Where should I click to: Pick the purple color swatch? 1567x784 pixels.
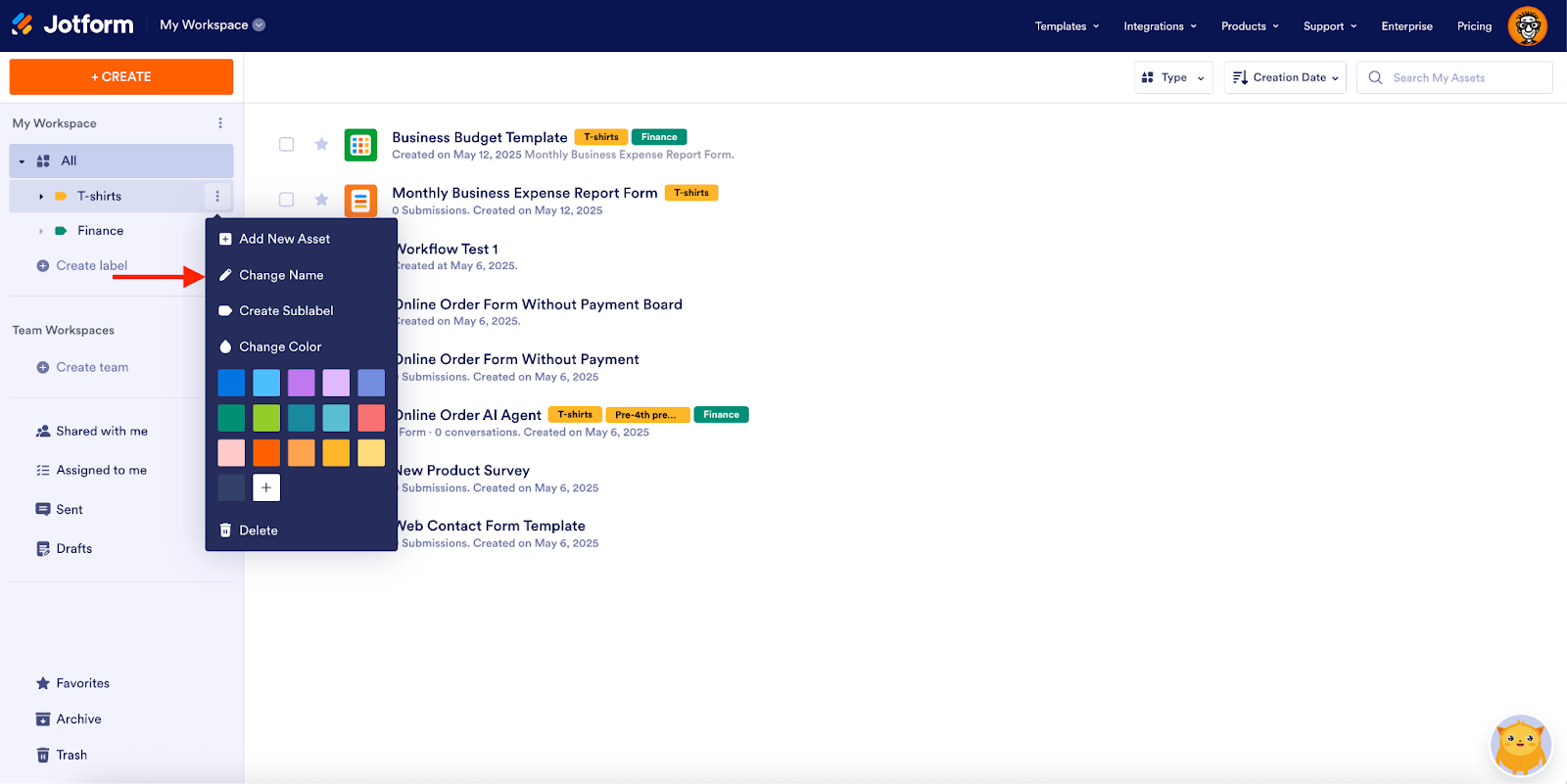pos(302,383)
